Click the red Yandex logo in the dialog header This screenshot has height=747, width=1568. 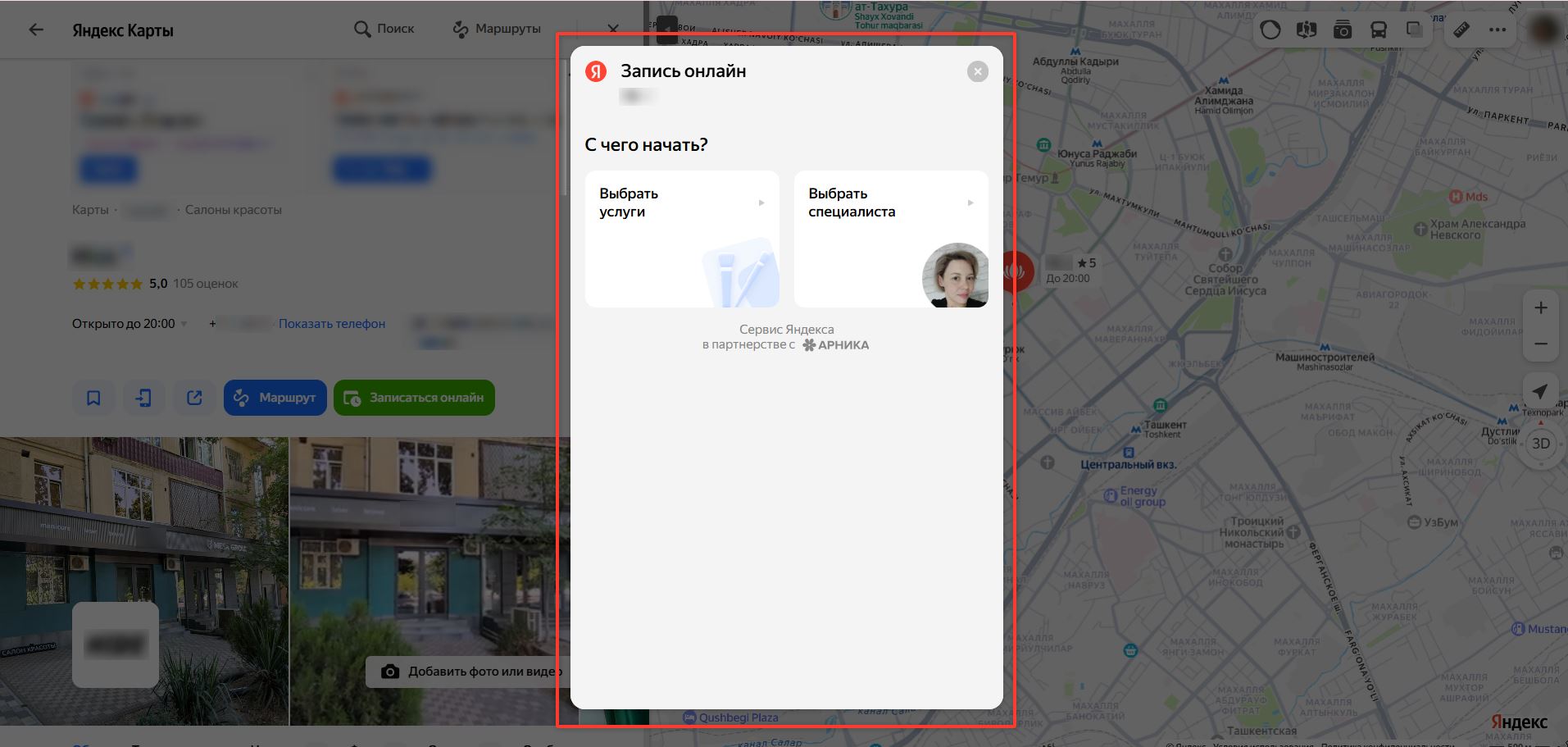tap(596, 71)
